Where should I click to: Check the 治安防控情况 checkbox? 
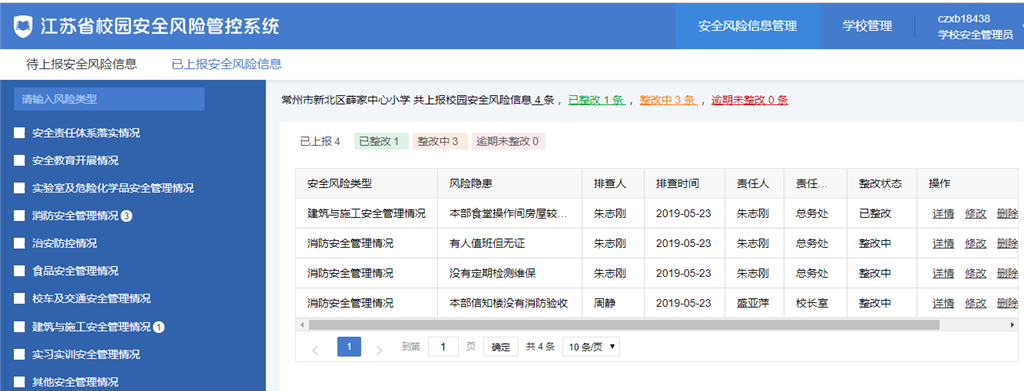click(19, 243)
